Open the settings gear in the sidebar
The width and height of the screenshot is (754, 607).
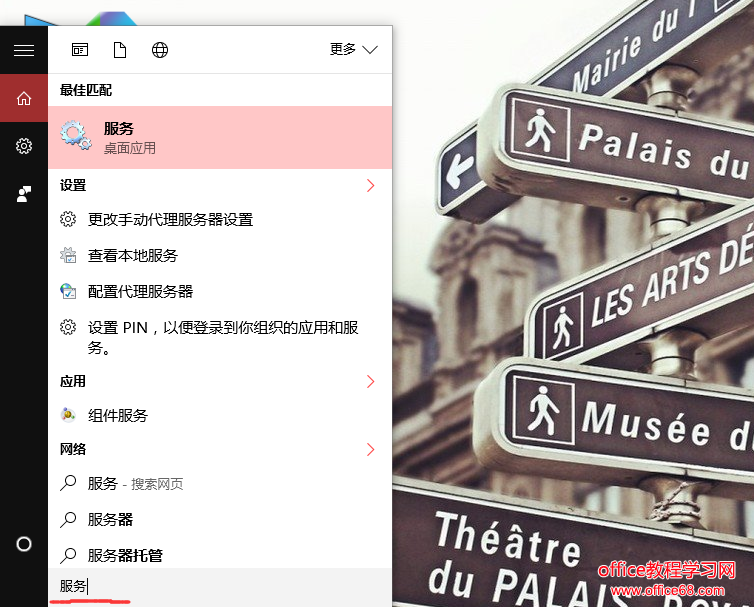24,146
